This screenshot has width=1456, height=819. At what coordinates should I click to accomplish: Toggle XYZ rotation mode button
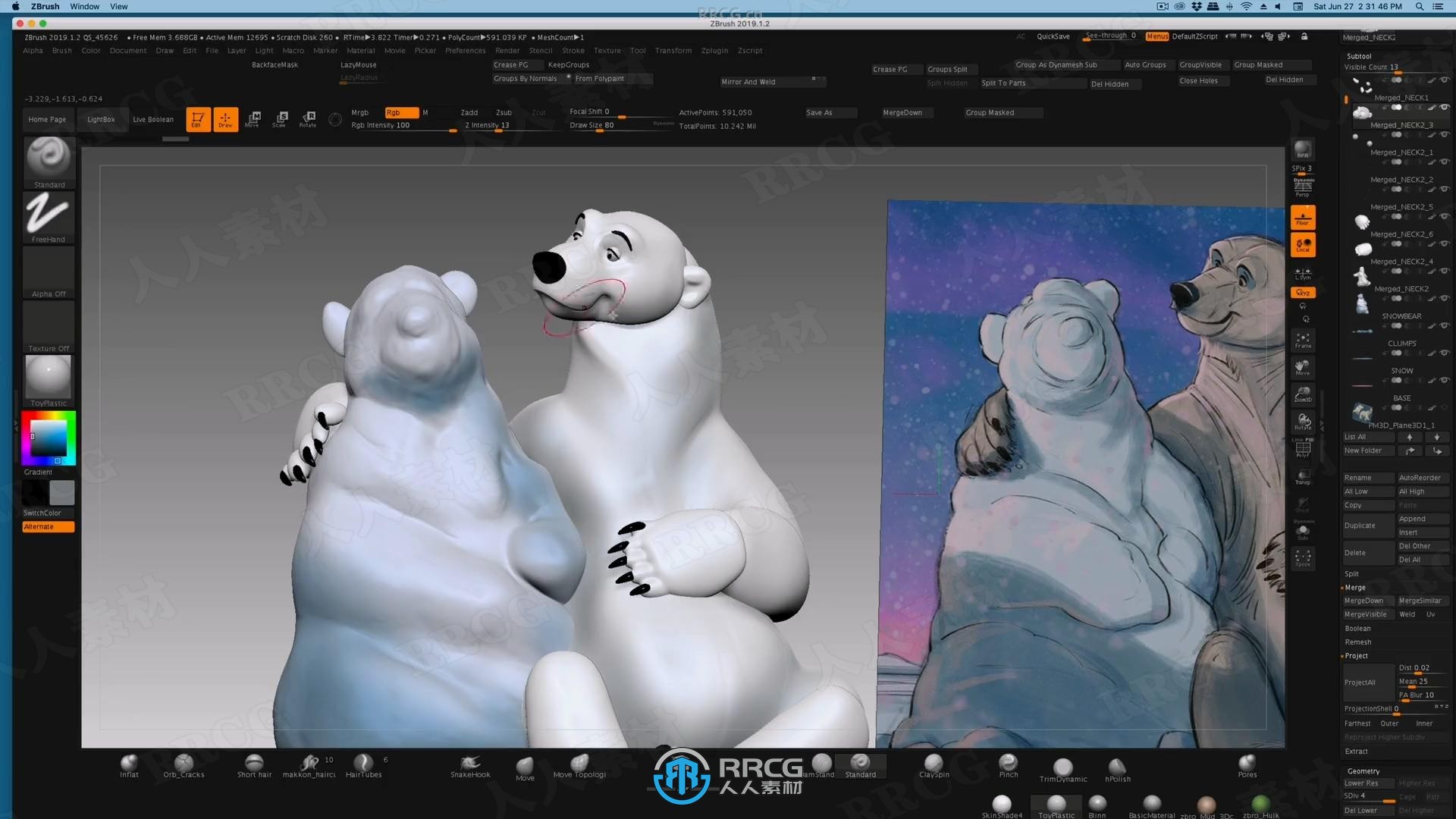pos(1303,293)
